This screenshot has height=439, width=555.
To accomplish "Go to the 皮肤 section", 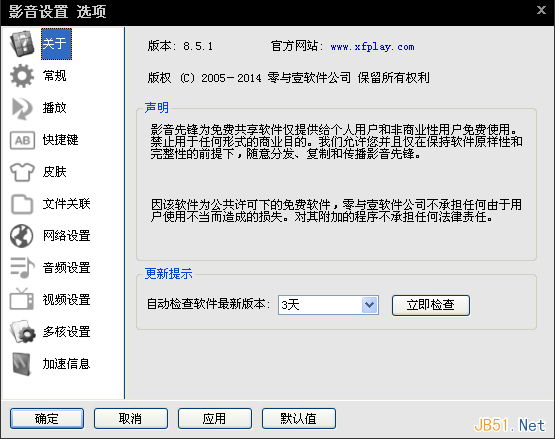I will pyautogui.click(x=55, y=172).
